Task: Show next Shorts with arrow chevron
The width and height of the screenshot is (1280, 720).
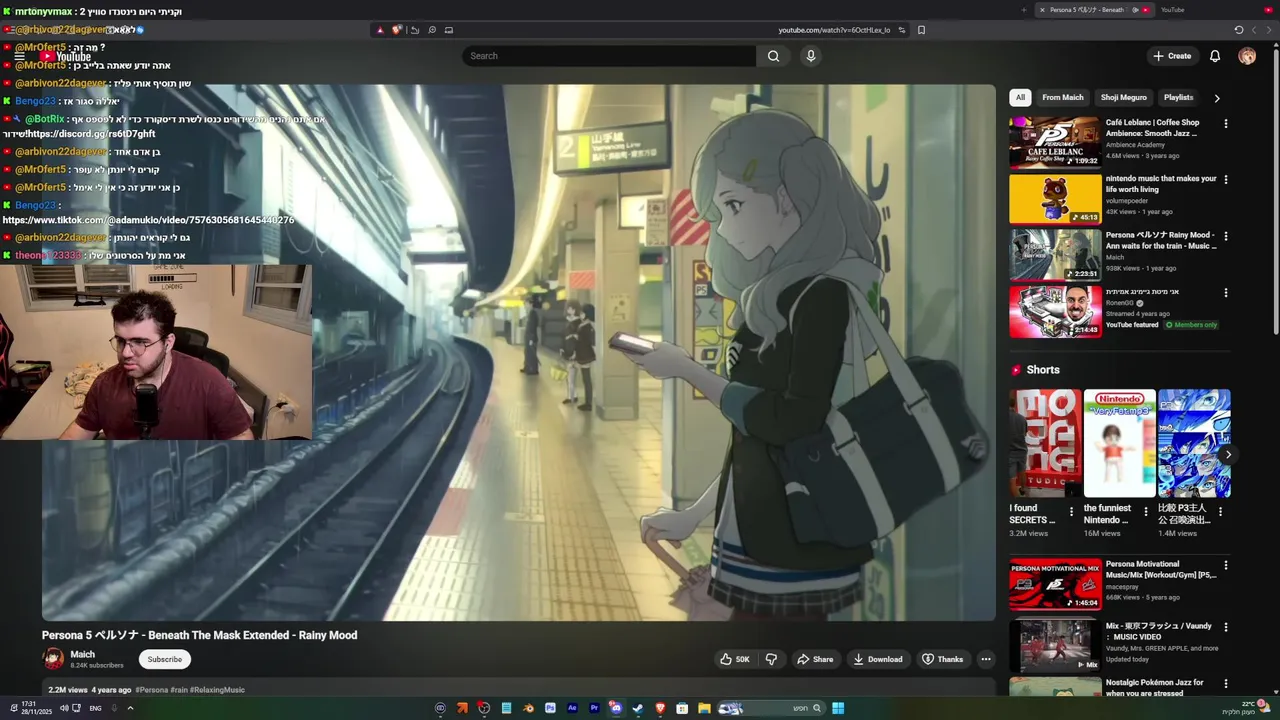Action: point(1228,455)
